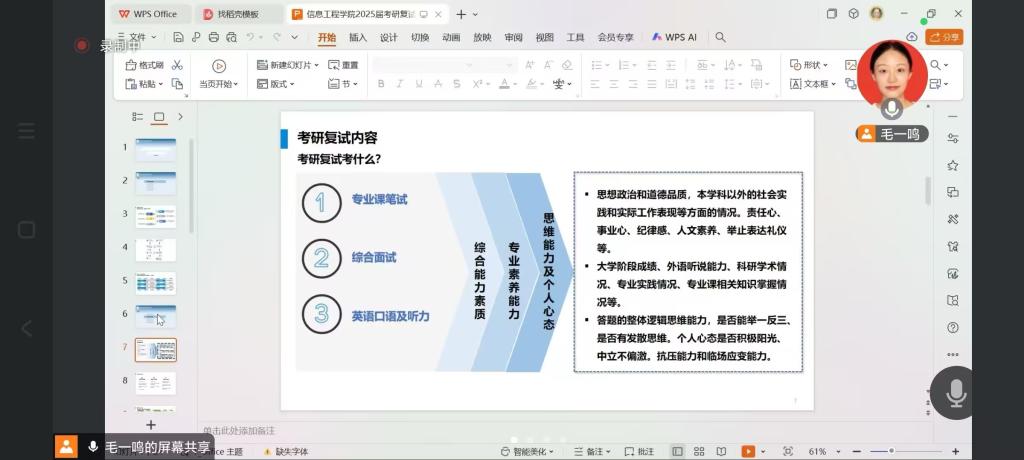Click the scissors Cut icon
Image resolution: width=1024 pixels, height=460 pixels.
pos(177,65)
